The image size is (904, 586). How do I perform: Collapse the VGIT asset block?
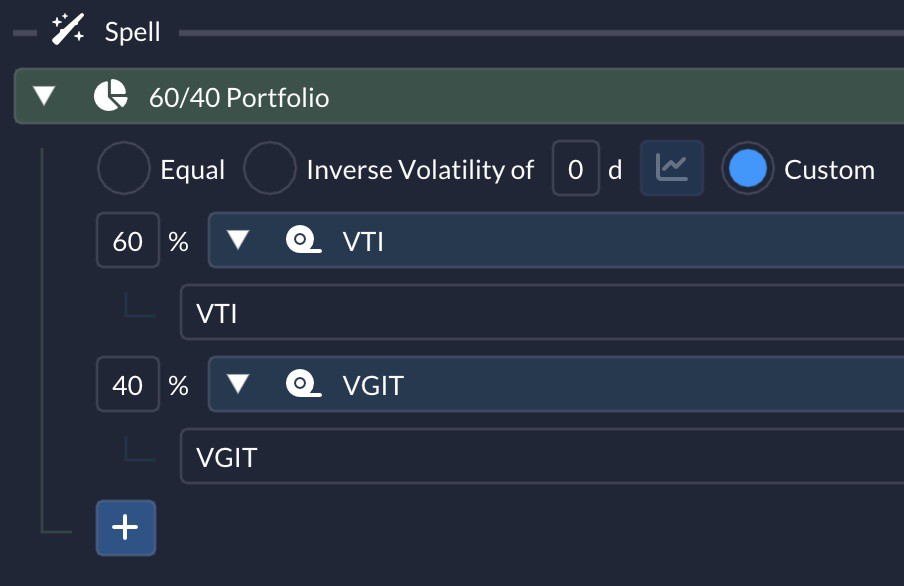pos(238,384)
